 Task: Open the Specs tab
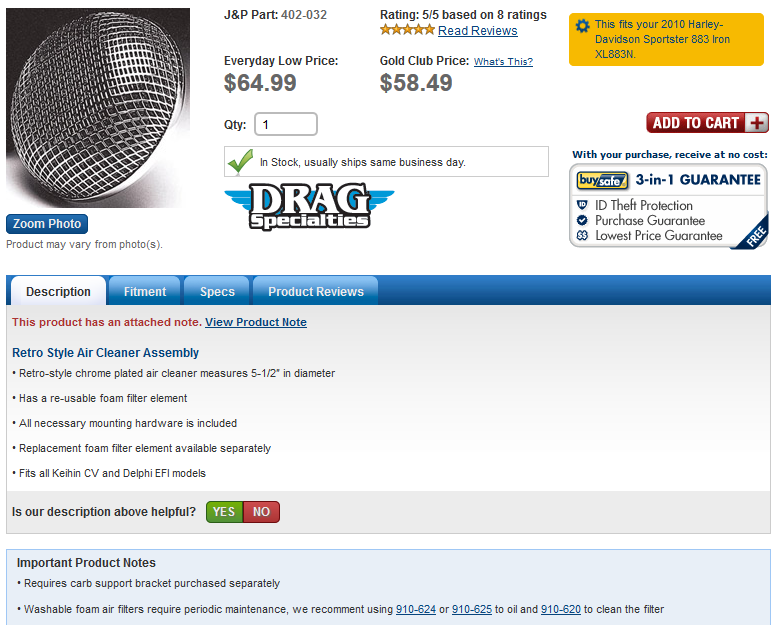(217, 291)
